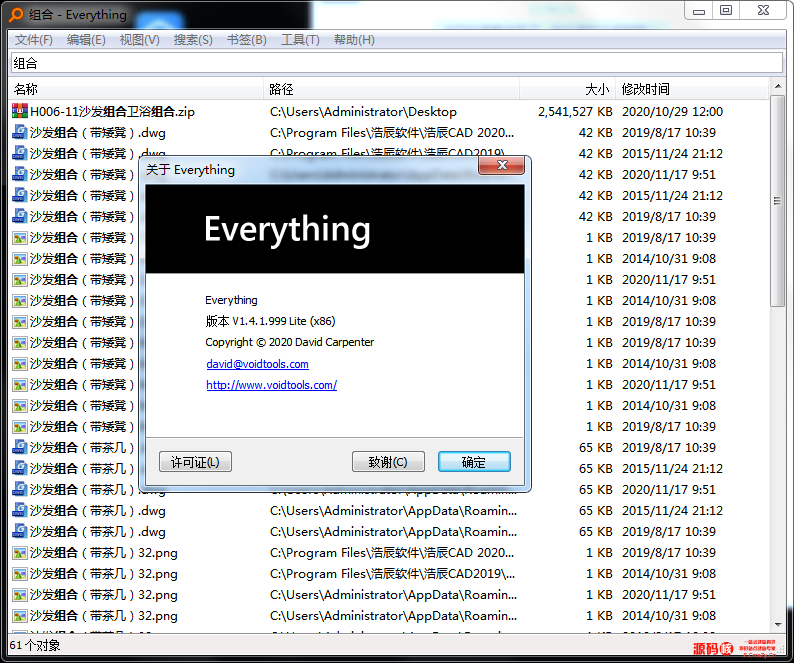Click the dwg icon of the 42 KB file dated 2020/11/17
The image size is (794, 663).
(20, 175)
